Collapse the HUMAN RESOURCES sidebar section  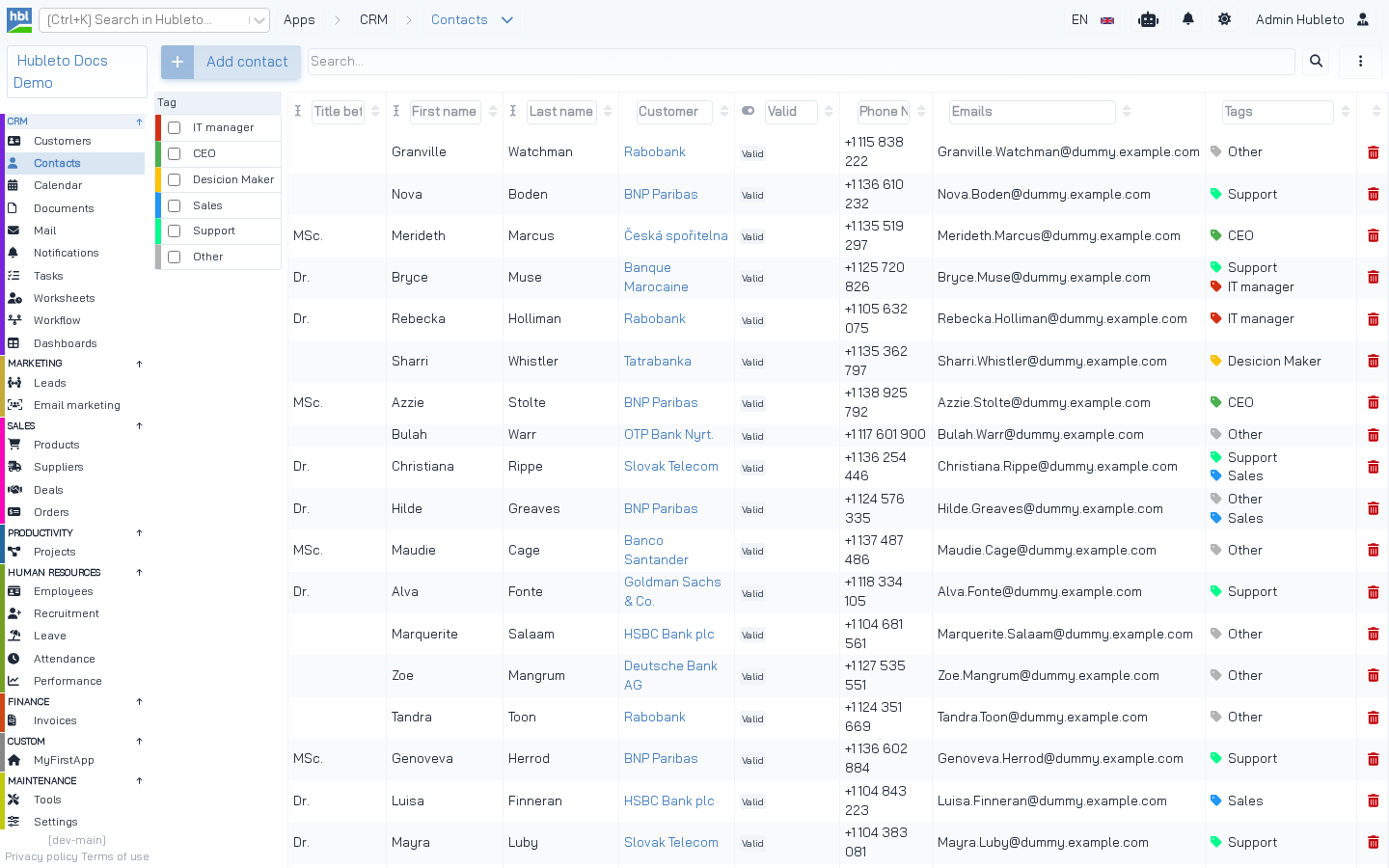click(140, 572)
